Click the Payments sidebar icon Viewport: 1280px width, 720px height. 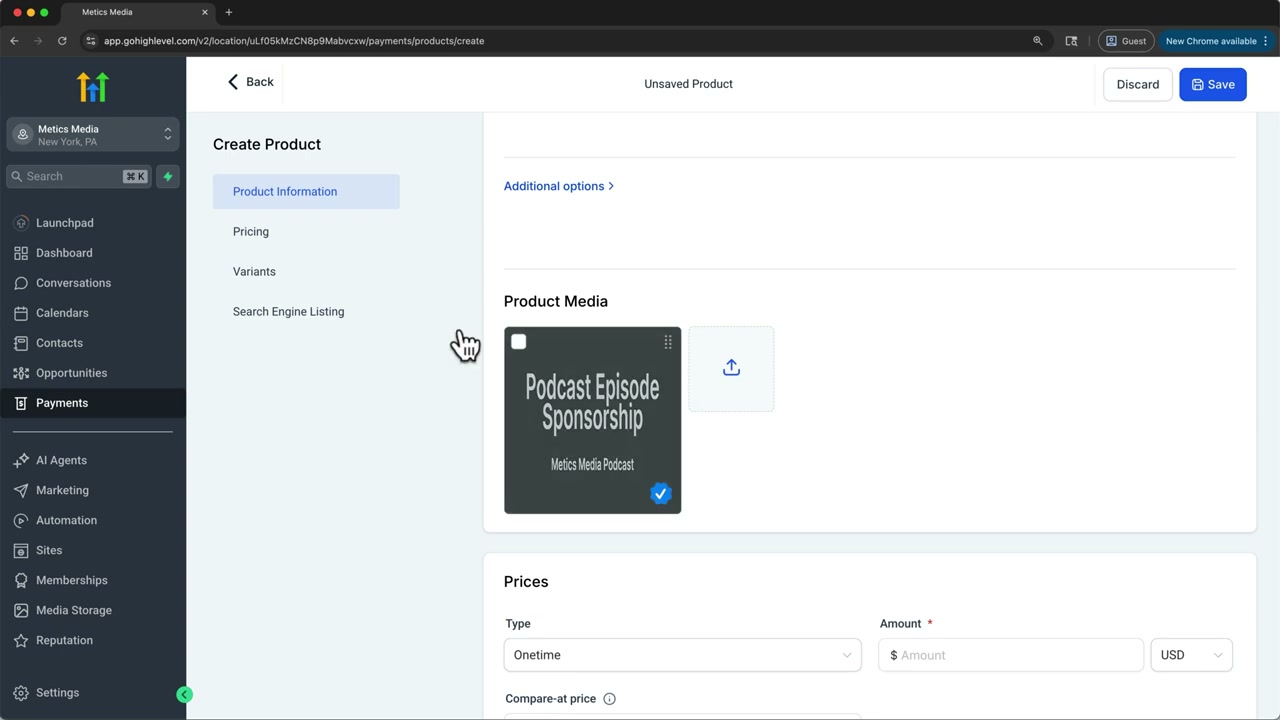click(x=21, y=403)
